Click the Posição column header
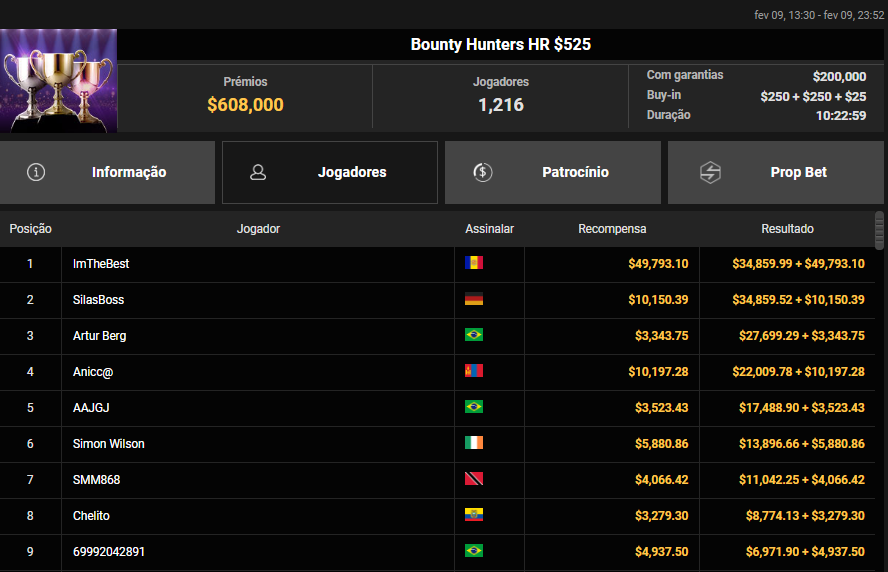 (31, 229)
